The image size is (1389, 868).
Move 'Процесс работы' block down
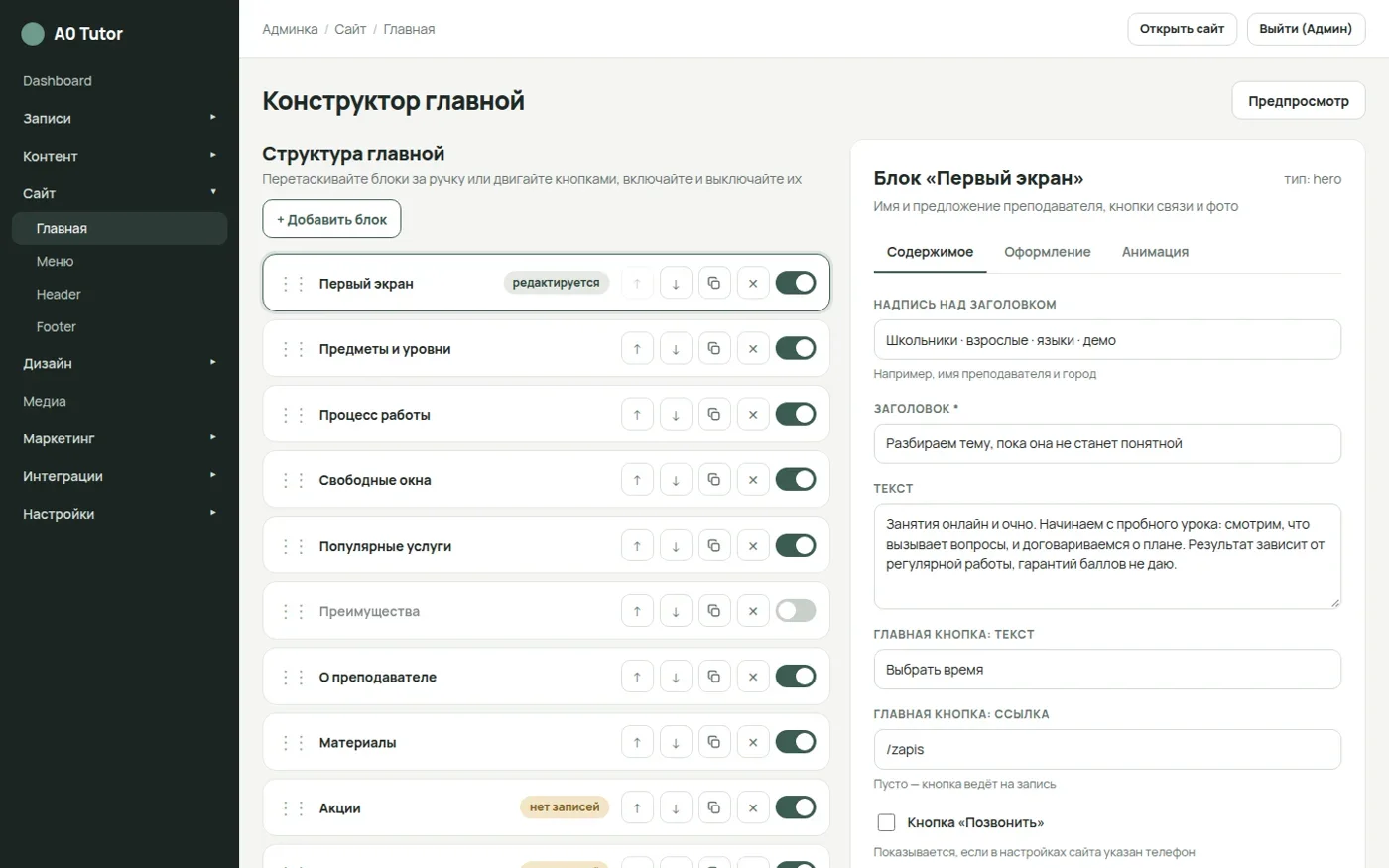(x=676, y=415)
